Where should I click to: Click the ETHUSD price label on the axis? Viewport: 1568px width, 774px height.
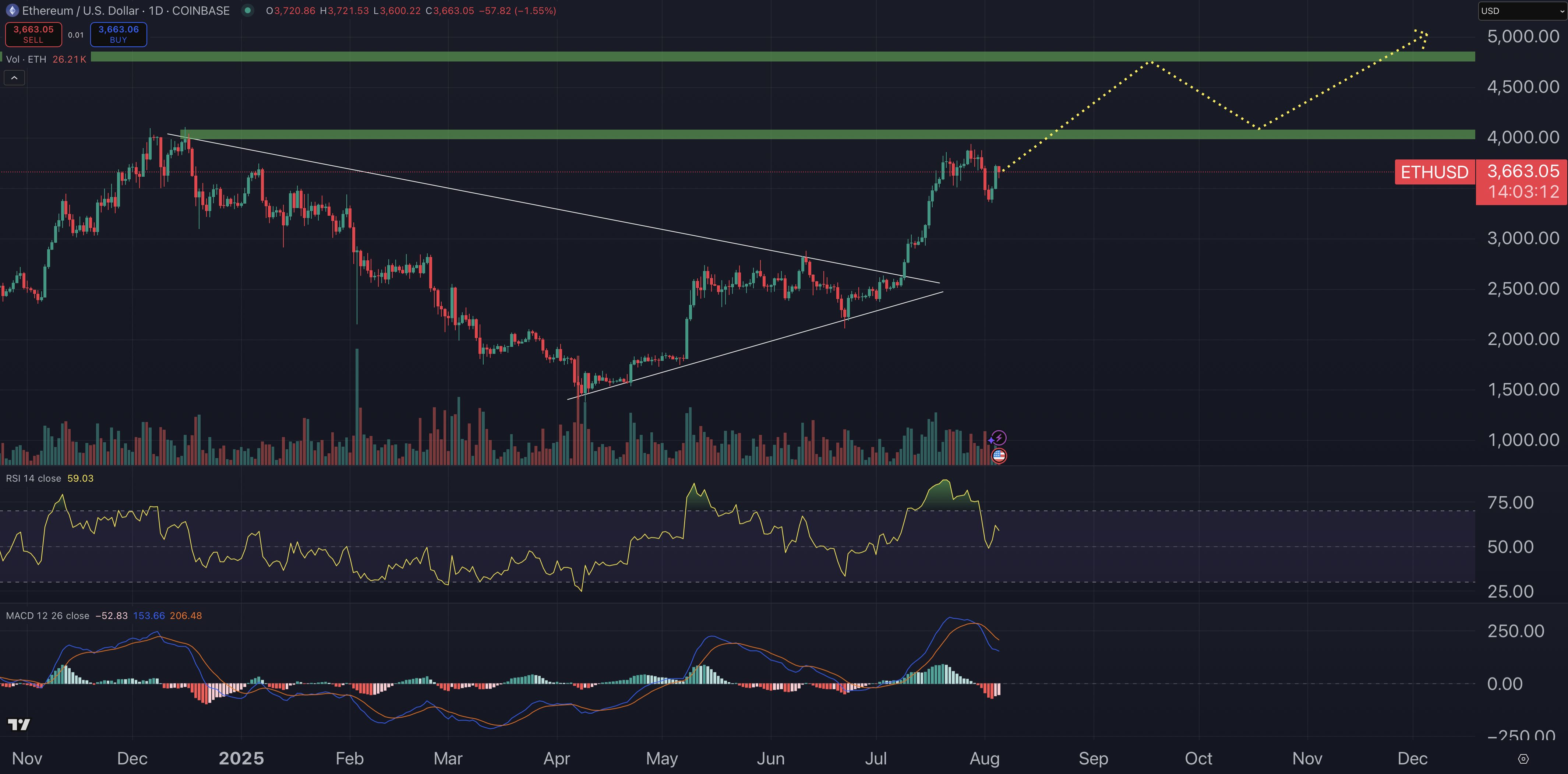tap(1435, 172)
